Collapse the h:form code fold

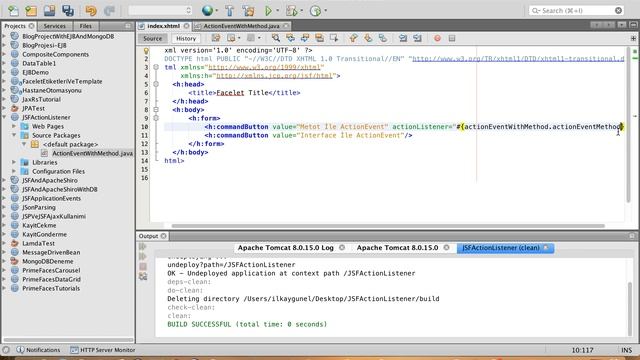coord(156,118)
